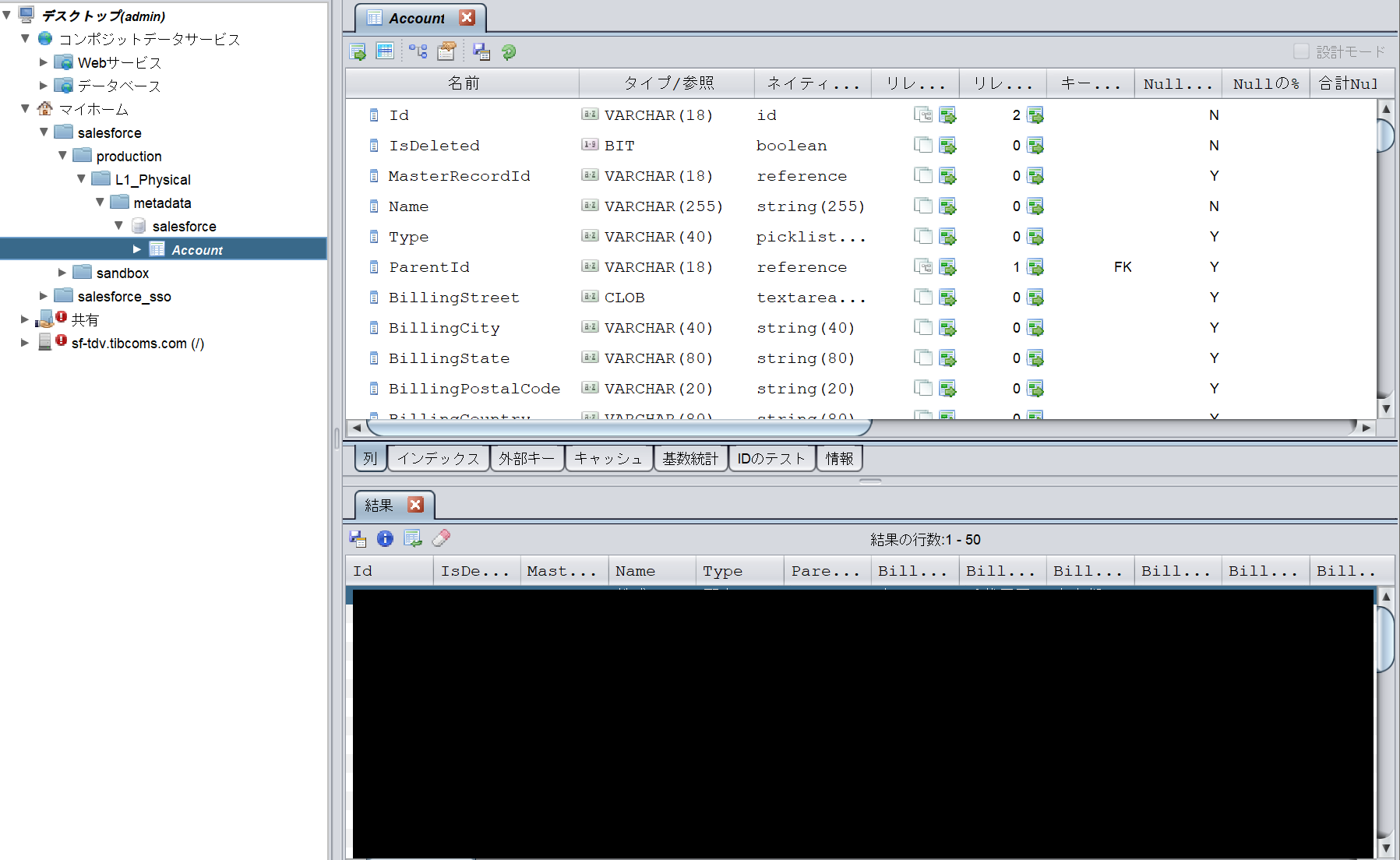Open the IDのテスト tab
The height and width of the screenshot is (860, 1400).
[x=771, y=459]
